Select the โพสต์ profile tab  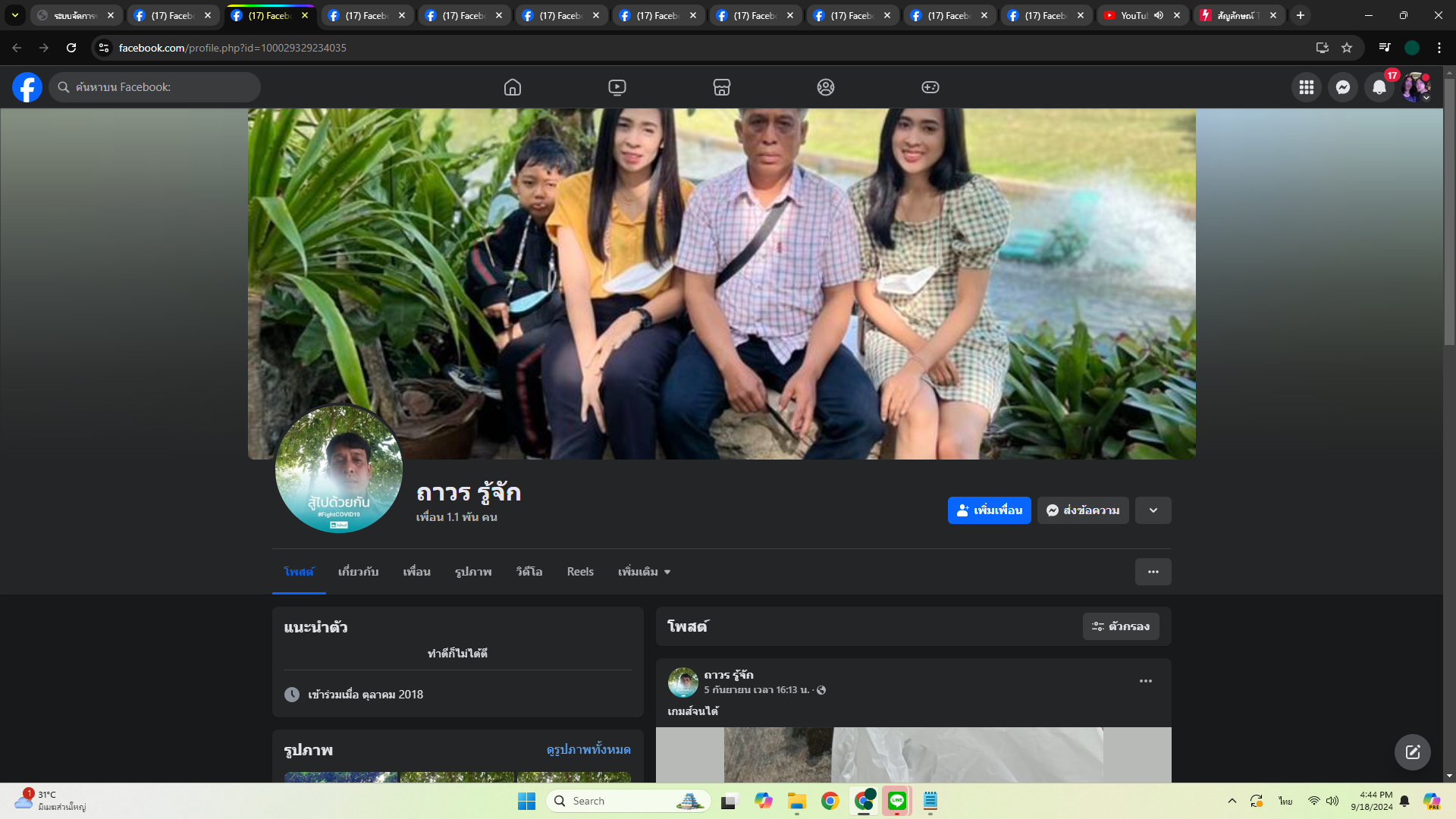tap(299, 572)
